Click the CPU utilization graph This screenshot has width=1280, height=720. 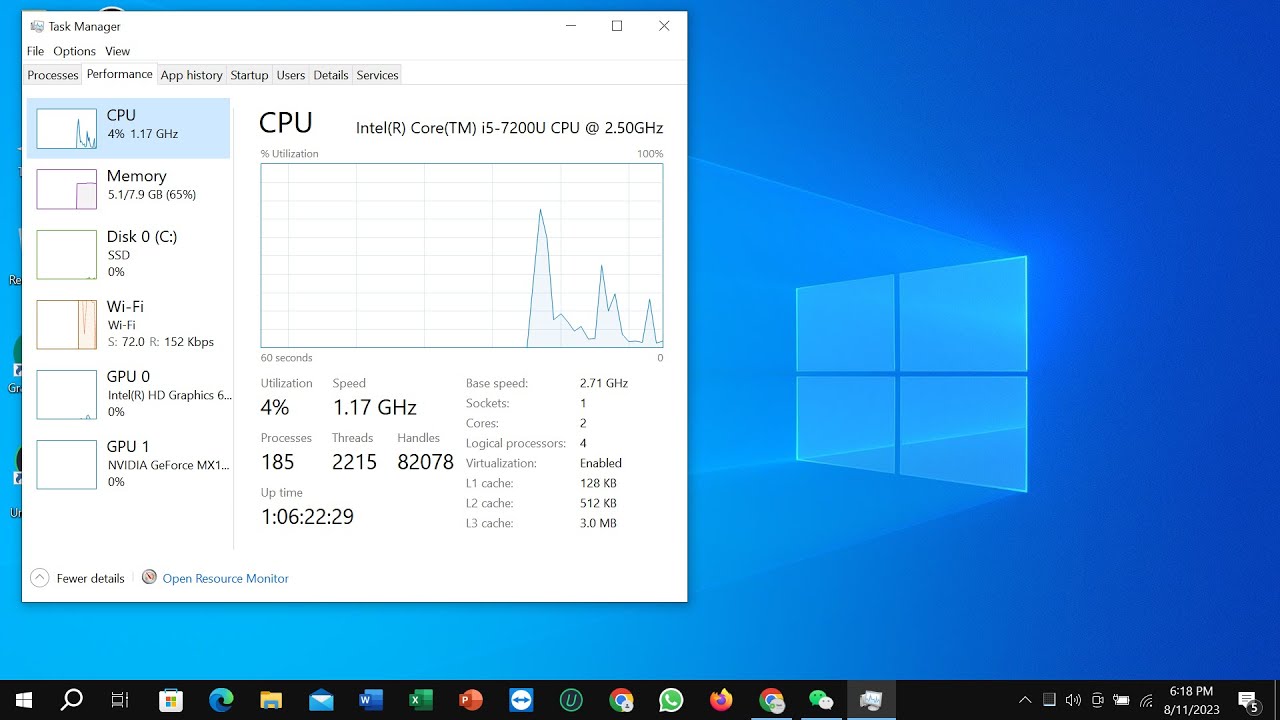click(x=462, y=255)
